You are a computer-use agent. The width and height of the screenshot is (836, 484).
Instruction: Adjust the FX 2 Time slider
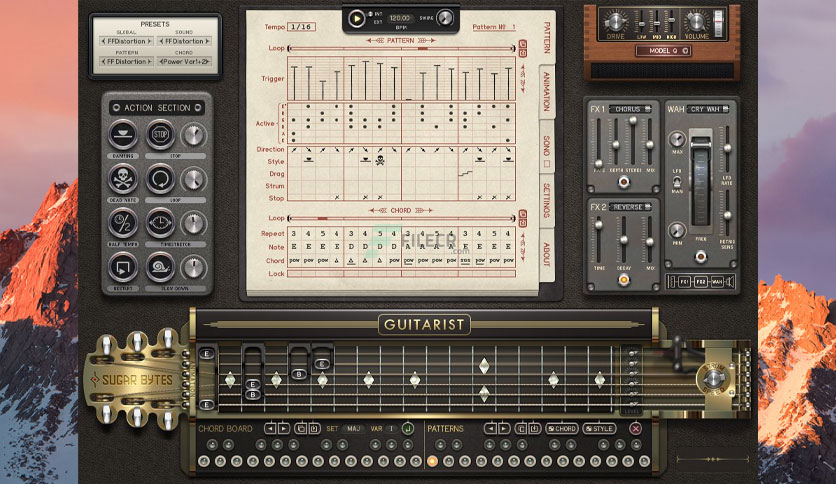[x=599, y=239]
